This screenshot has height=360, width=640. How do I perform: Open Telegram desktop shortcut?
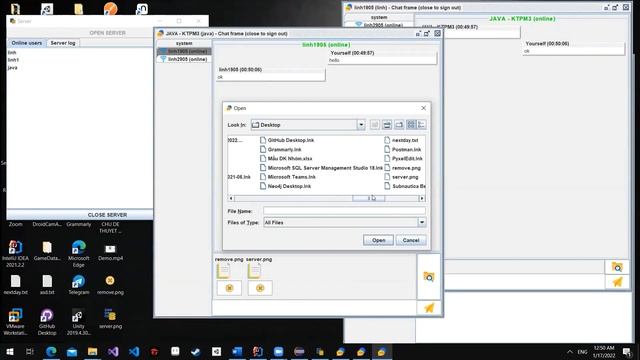(78, 284)
